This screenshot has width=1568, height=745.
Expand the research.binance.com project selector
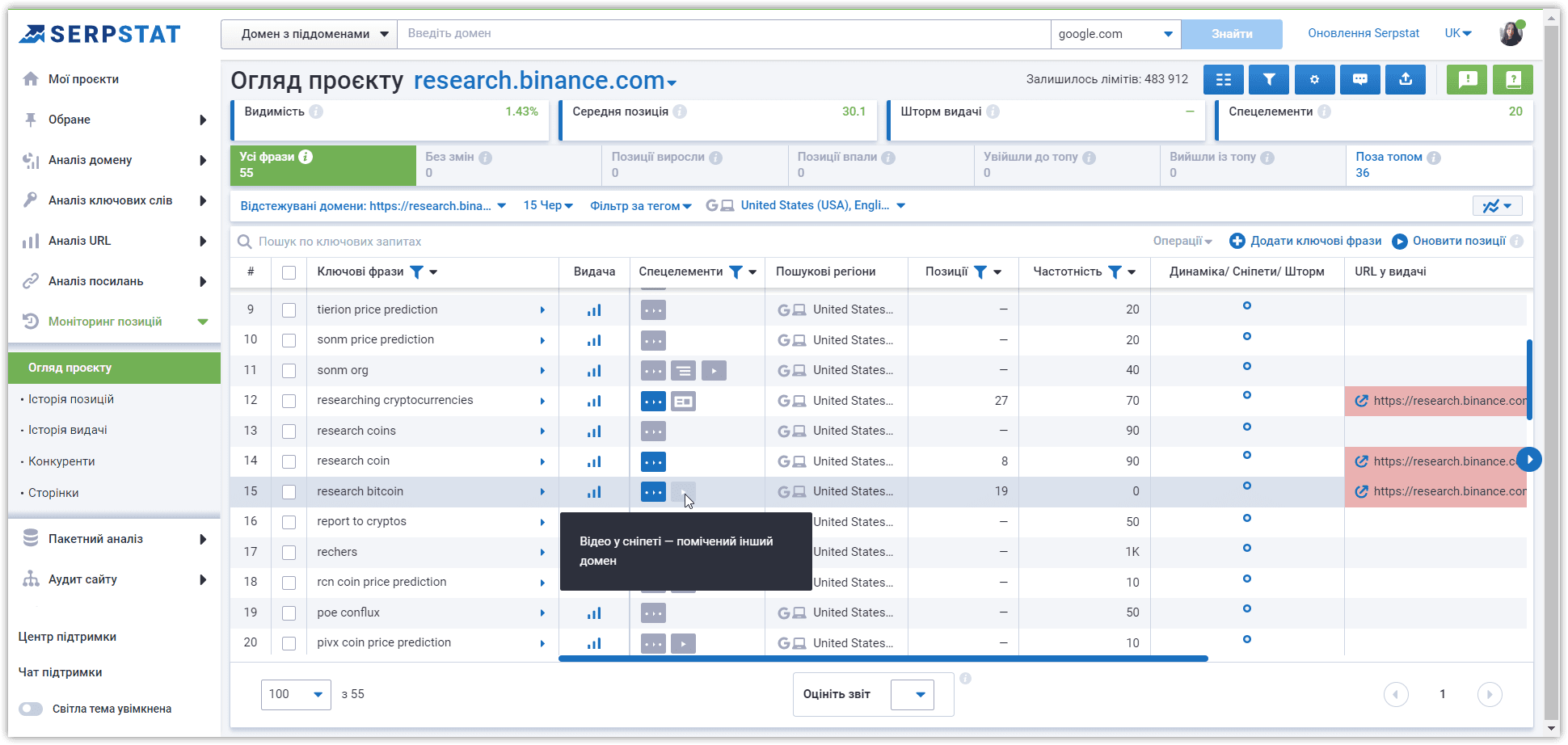click(545, 81)
